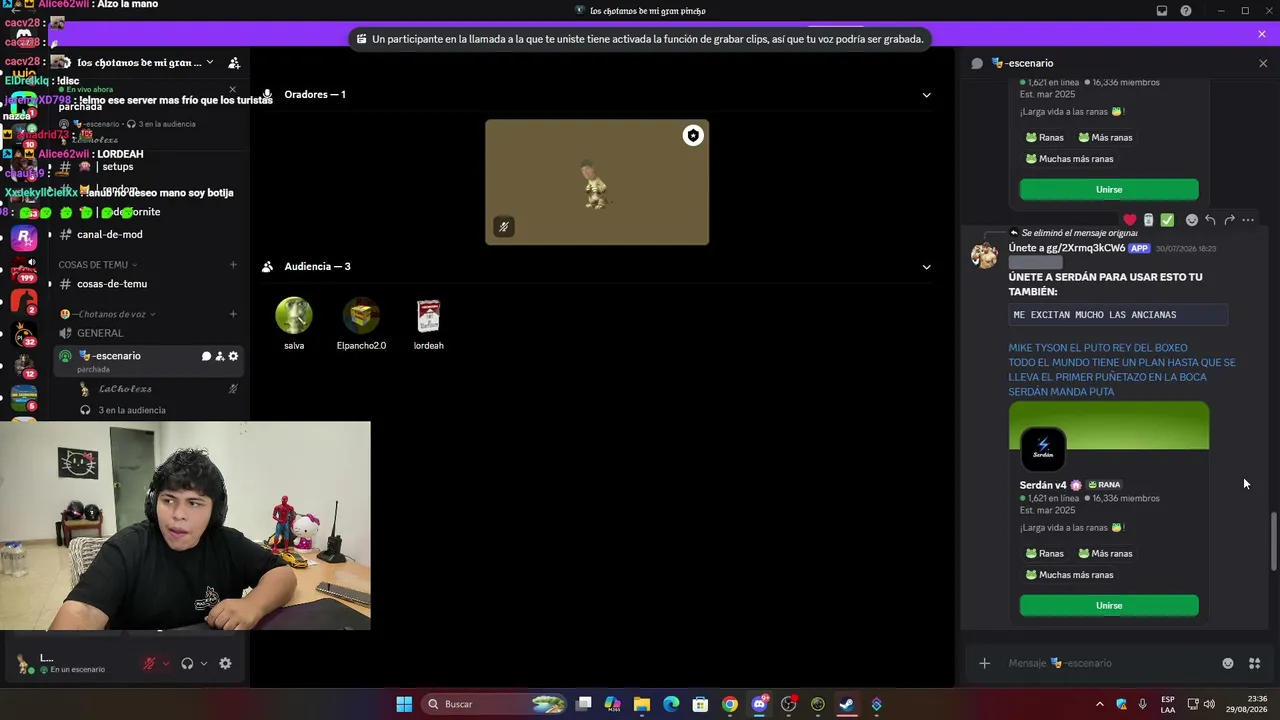Toggle headphone deafen in user panel
The height and width of the screenshot is (720, 1280).
pyautogui.click(x=187, y=663)
